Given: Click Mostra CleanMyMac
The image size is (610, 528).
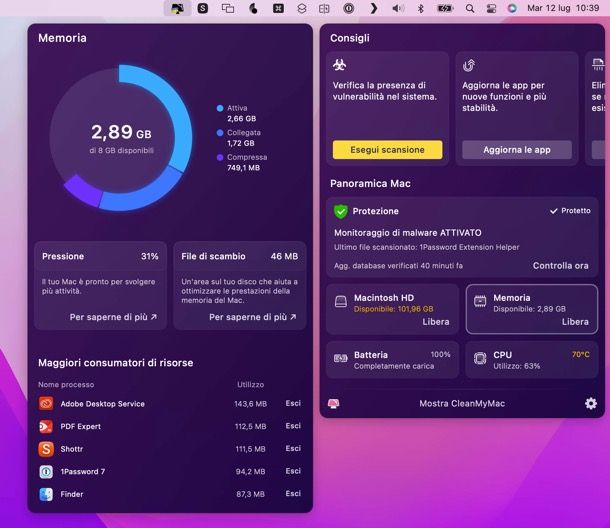Looking at the screenshot, I should point(462,403).
